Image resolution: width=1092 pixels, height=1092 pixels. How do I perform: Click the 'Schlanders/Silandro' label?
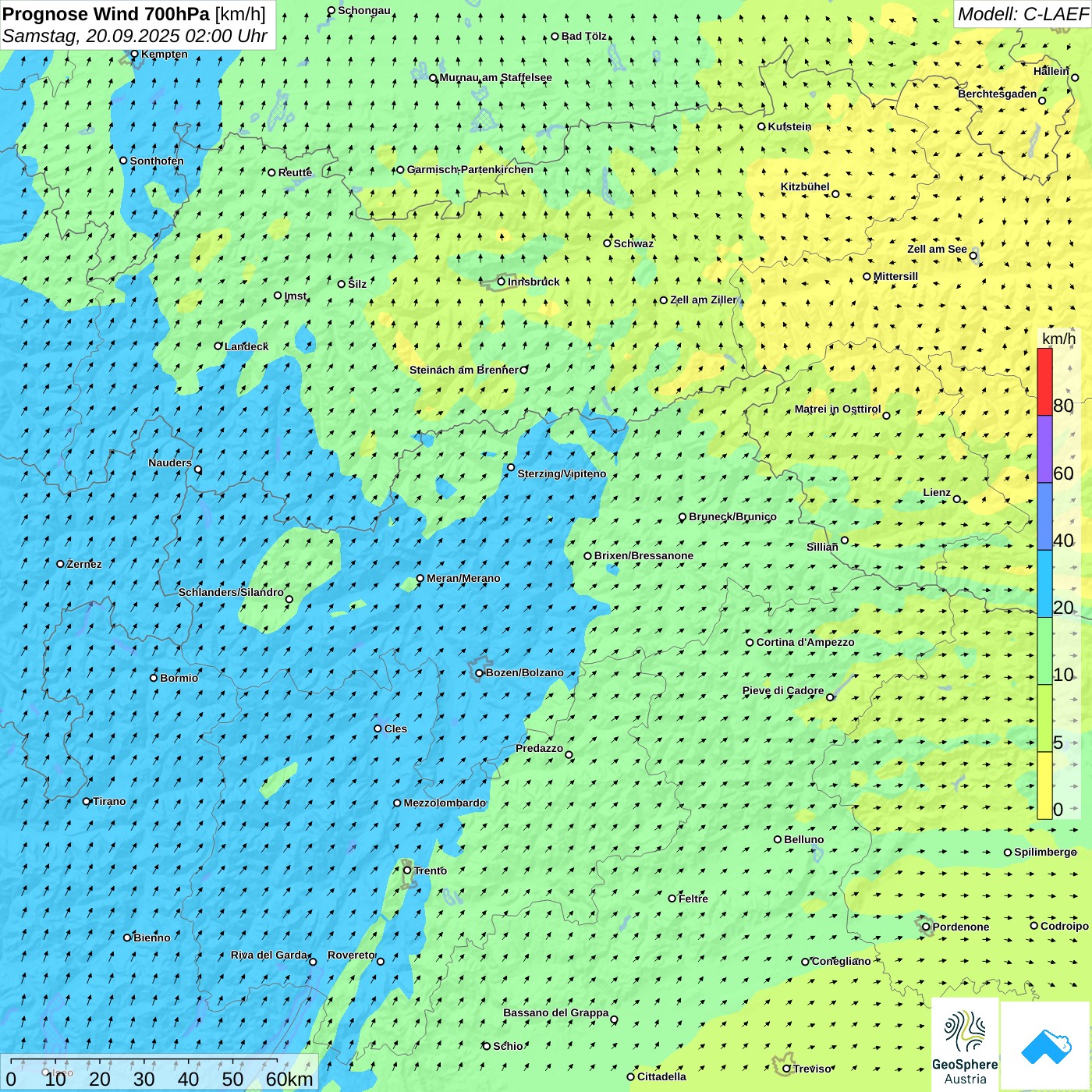tap(232, 592)
